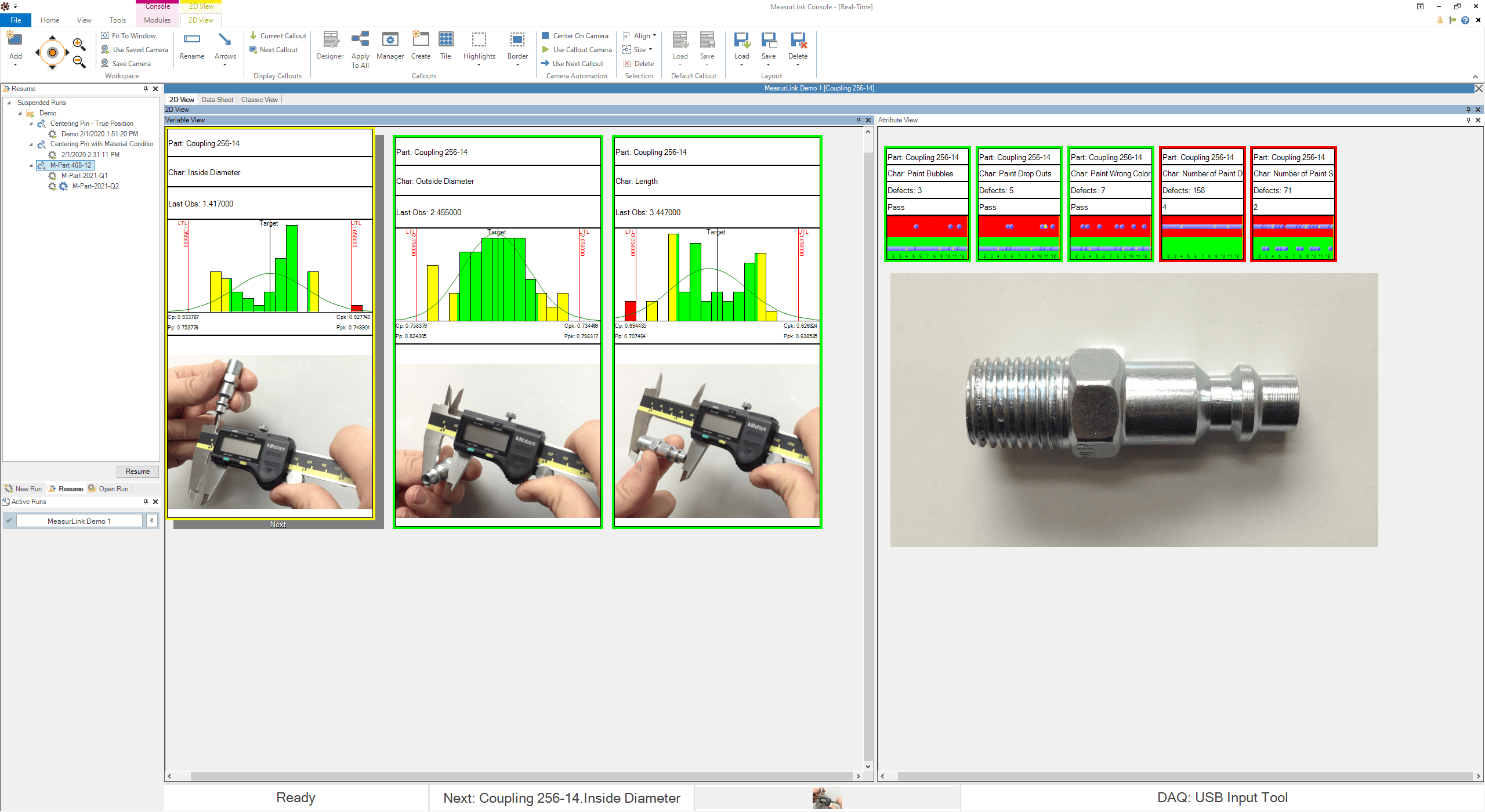Open the callout Designer
The image size is (1485, 812).
[330, 46]
